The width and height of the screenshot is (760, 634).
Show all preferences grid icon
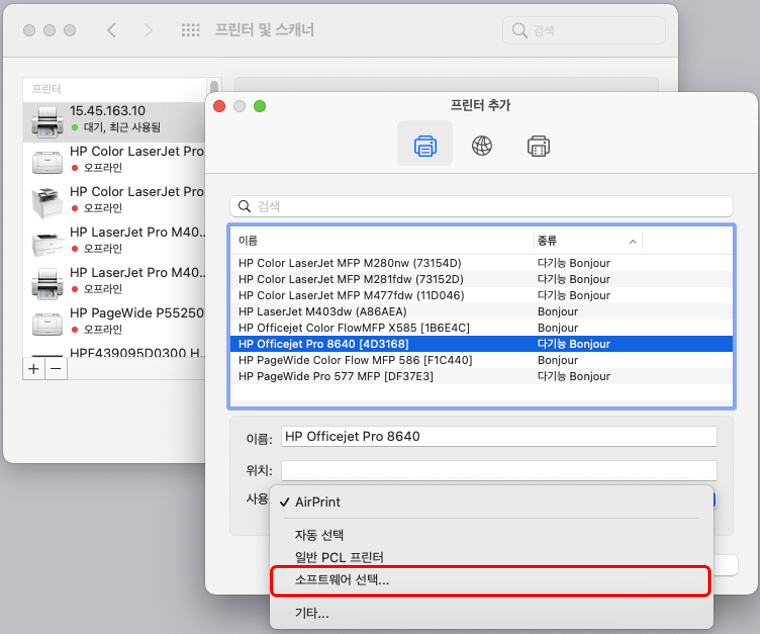click(x=190, y=30)
